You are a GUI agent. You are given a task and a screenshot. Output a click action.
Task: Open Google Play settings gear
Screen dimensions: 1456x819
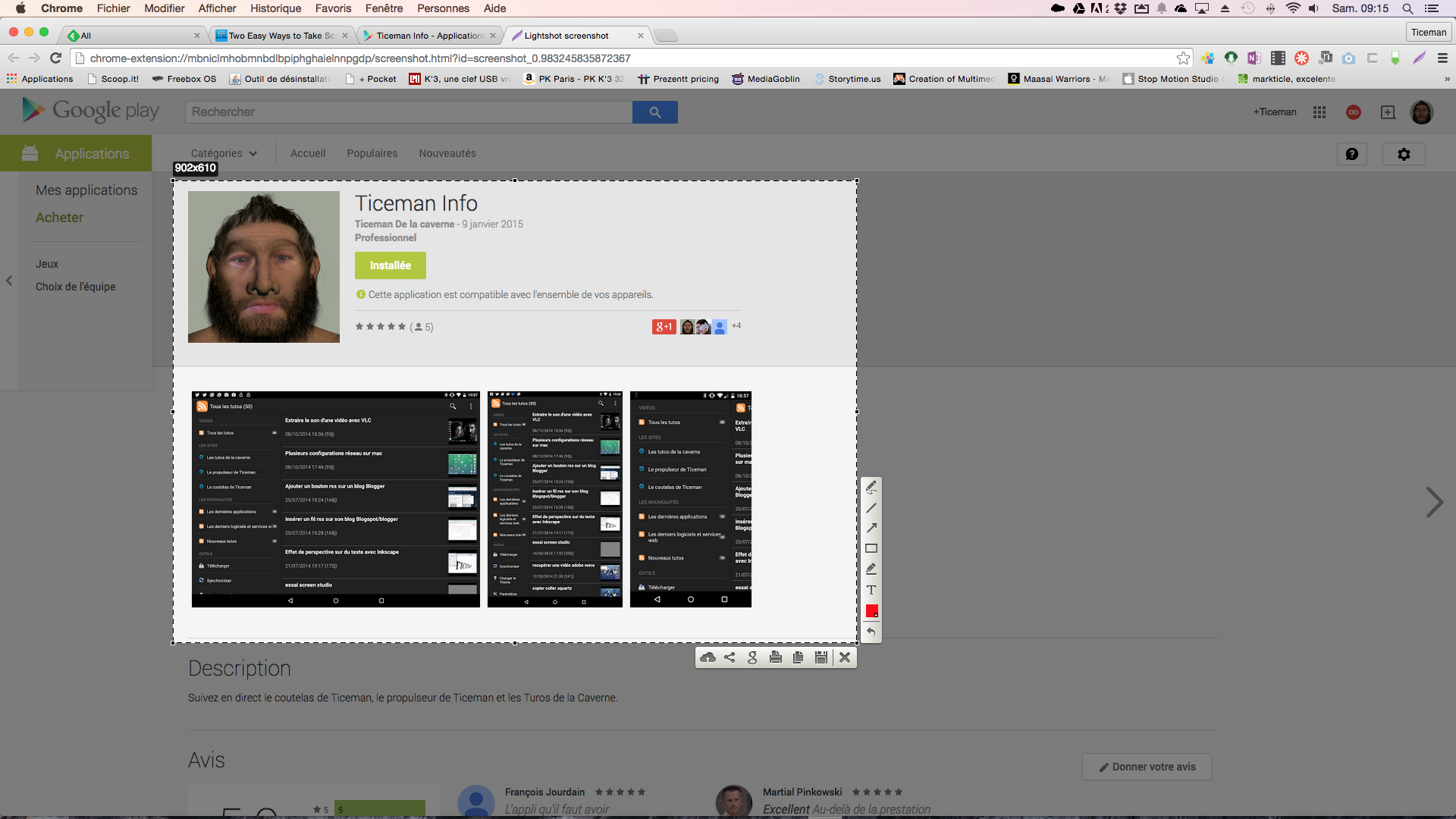click(x=1404, y=154)
